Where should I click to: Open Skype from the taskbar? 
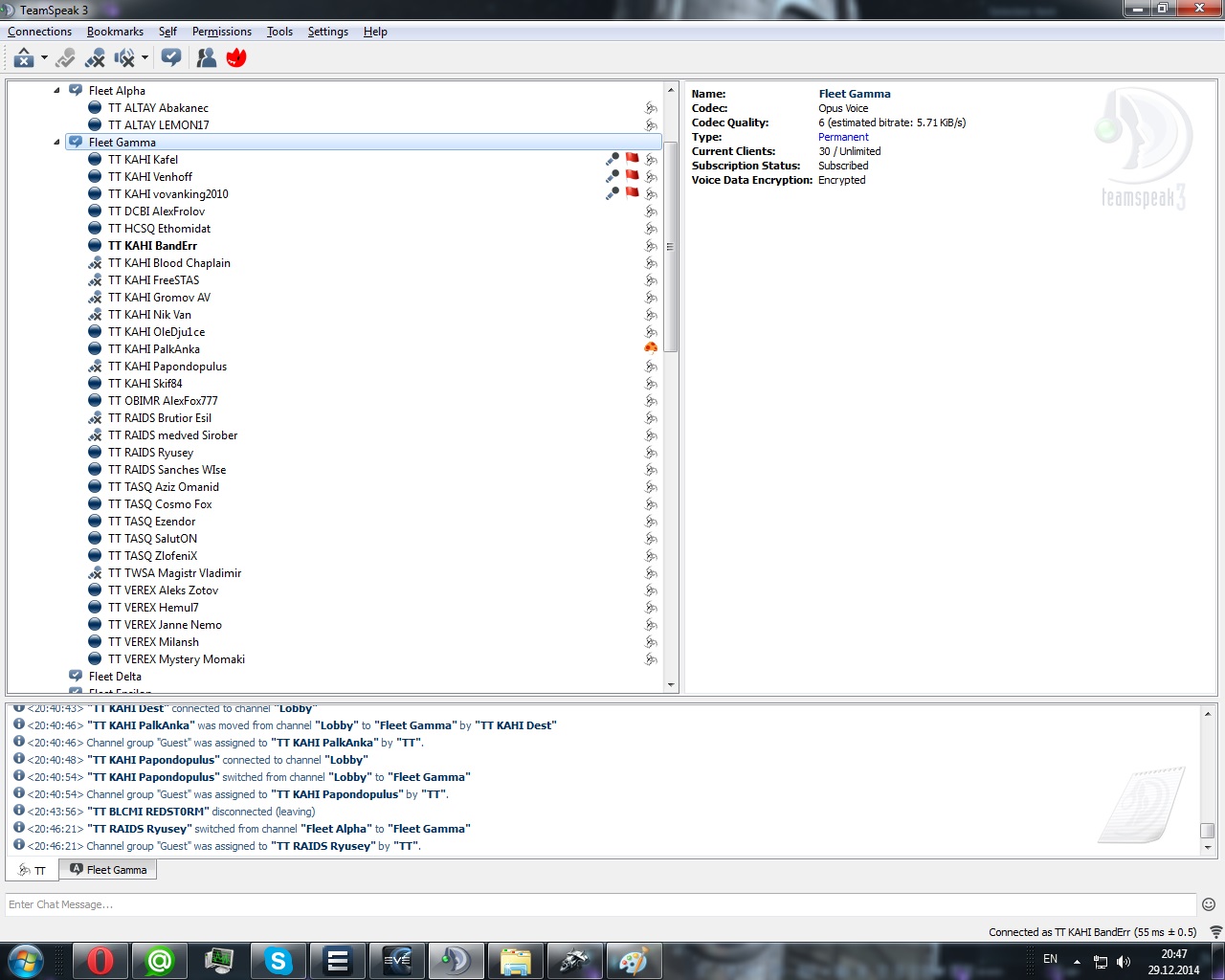[278, 961]
